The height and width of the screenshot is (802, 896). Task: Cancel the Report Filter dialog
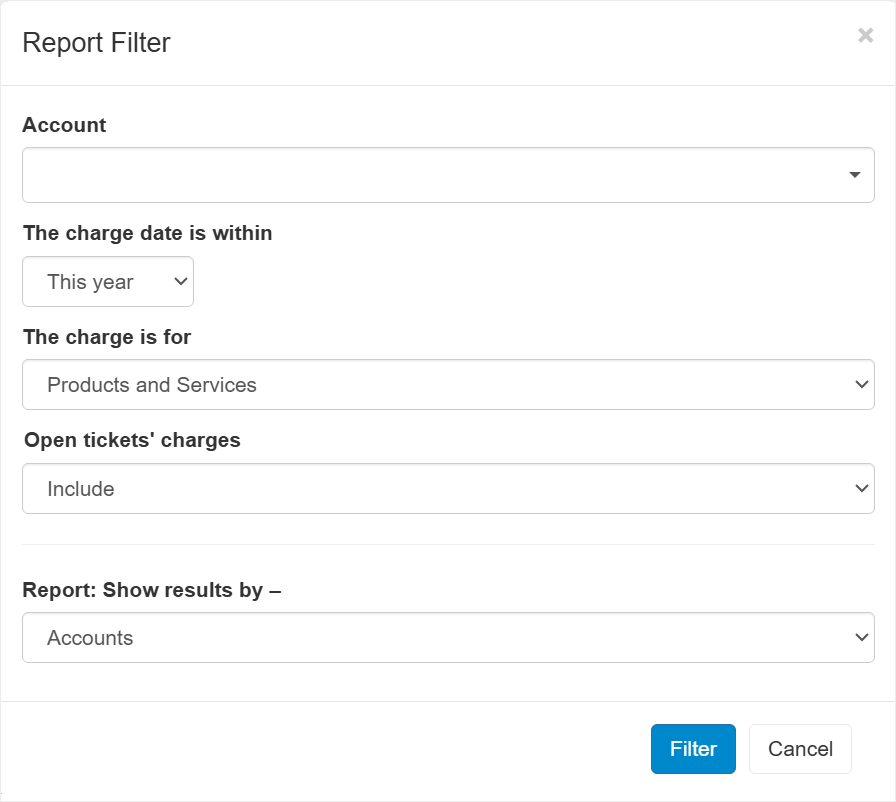point(800,748)
